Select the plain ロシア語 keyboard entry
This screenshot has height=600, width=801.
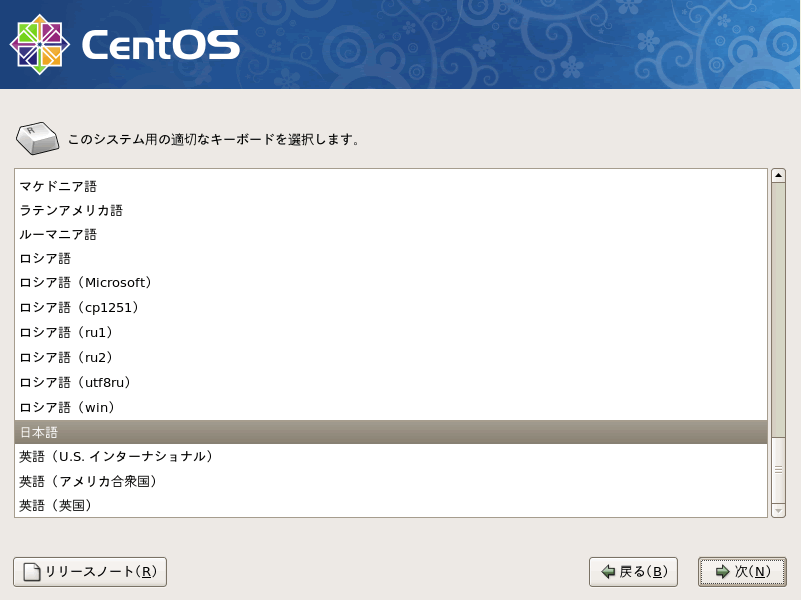pos(45,258)
